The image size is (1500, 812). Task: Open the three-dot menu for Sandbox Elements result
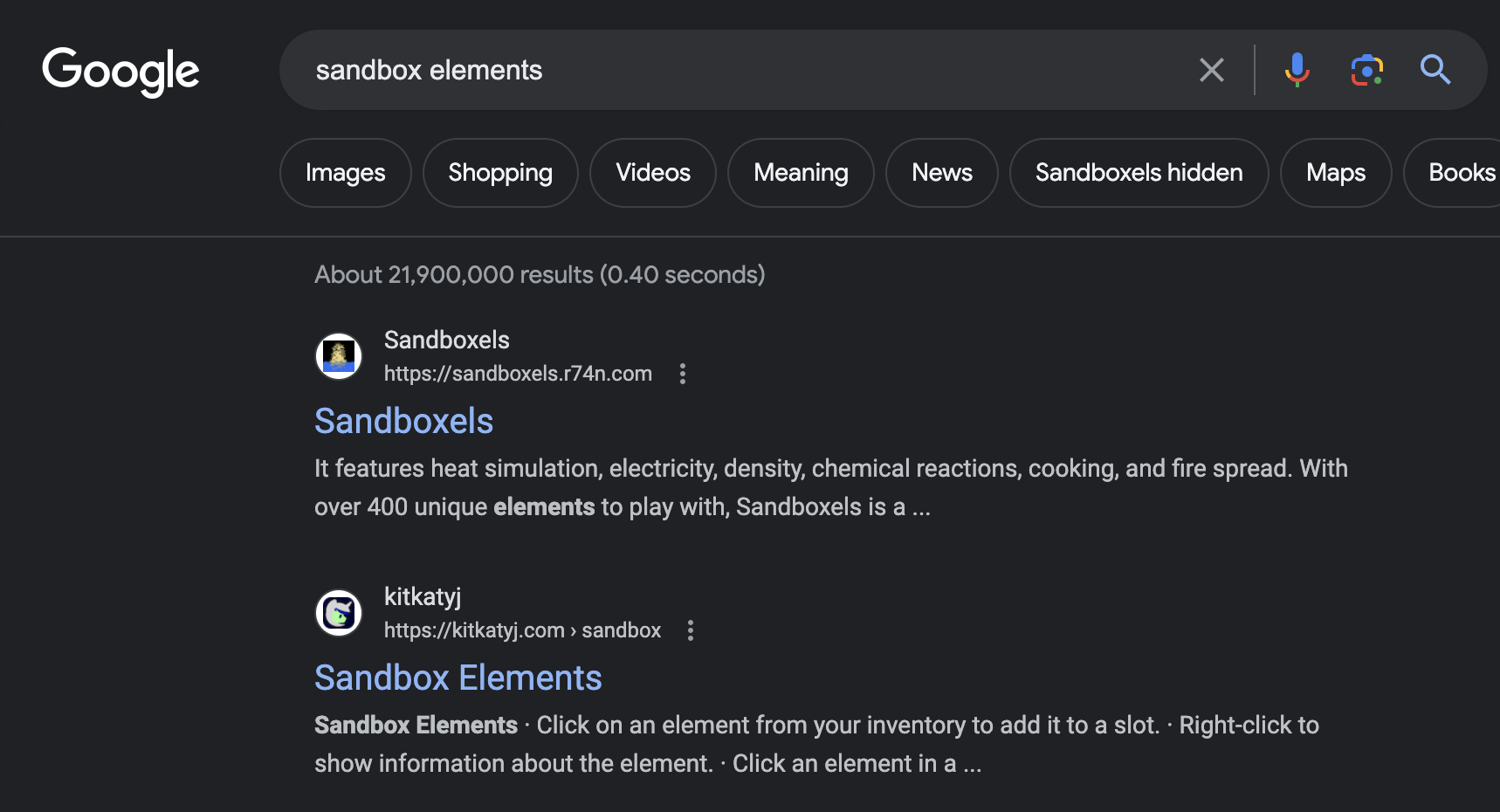click(x=691, y=630)
